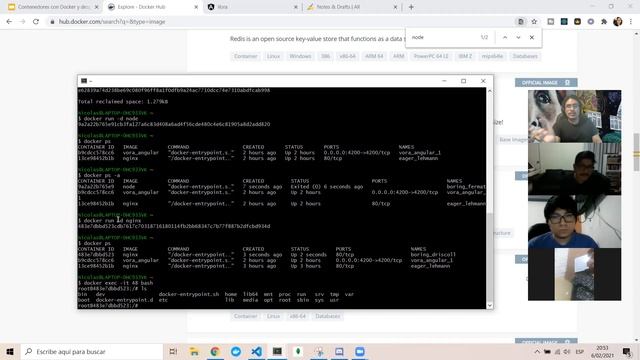This screenshot has height=360, width=640.
Task: Close the find-in-page bar
Action: pos(532,37)
